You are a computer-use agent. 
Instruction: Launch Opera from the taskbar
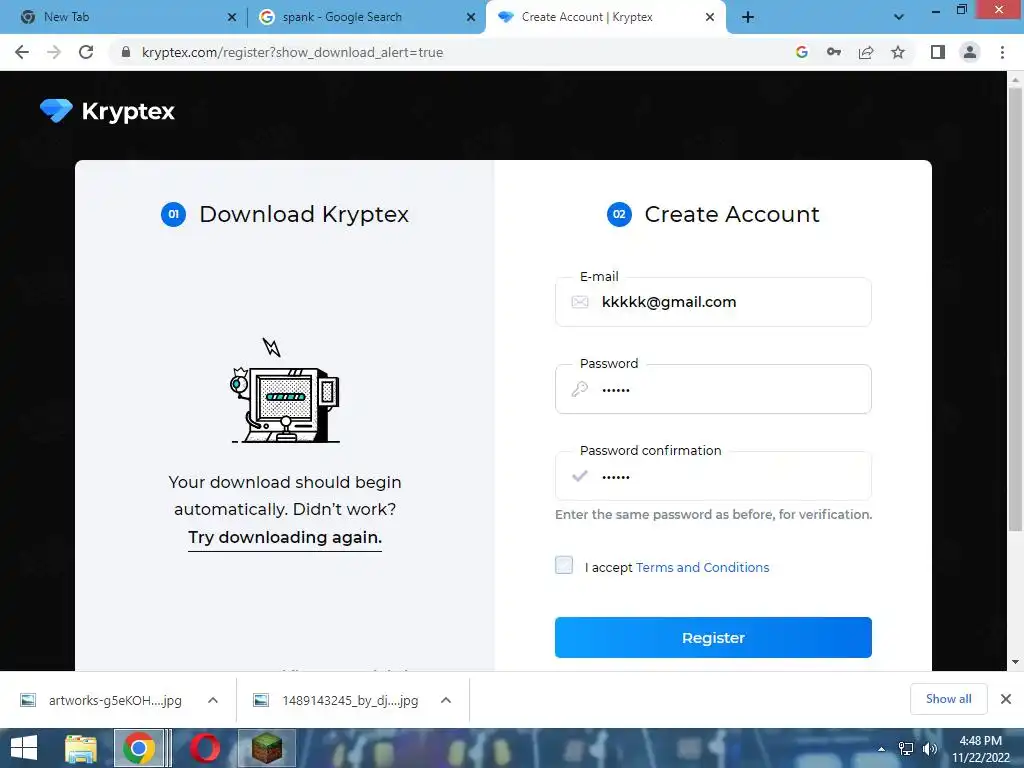point(205,748)
